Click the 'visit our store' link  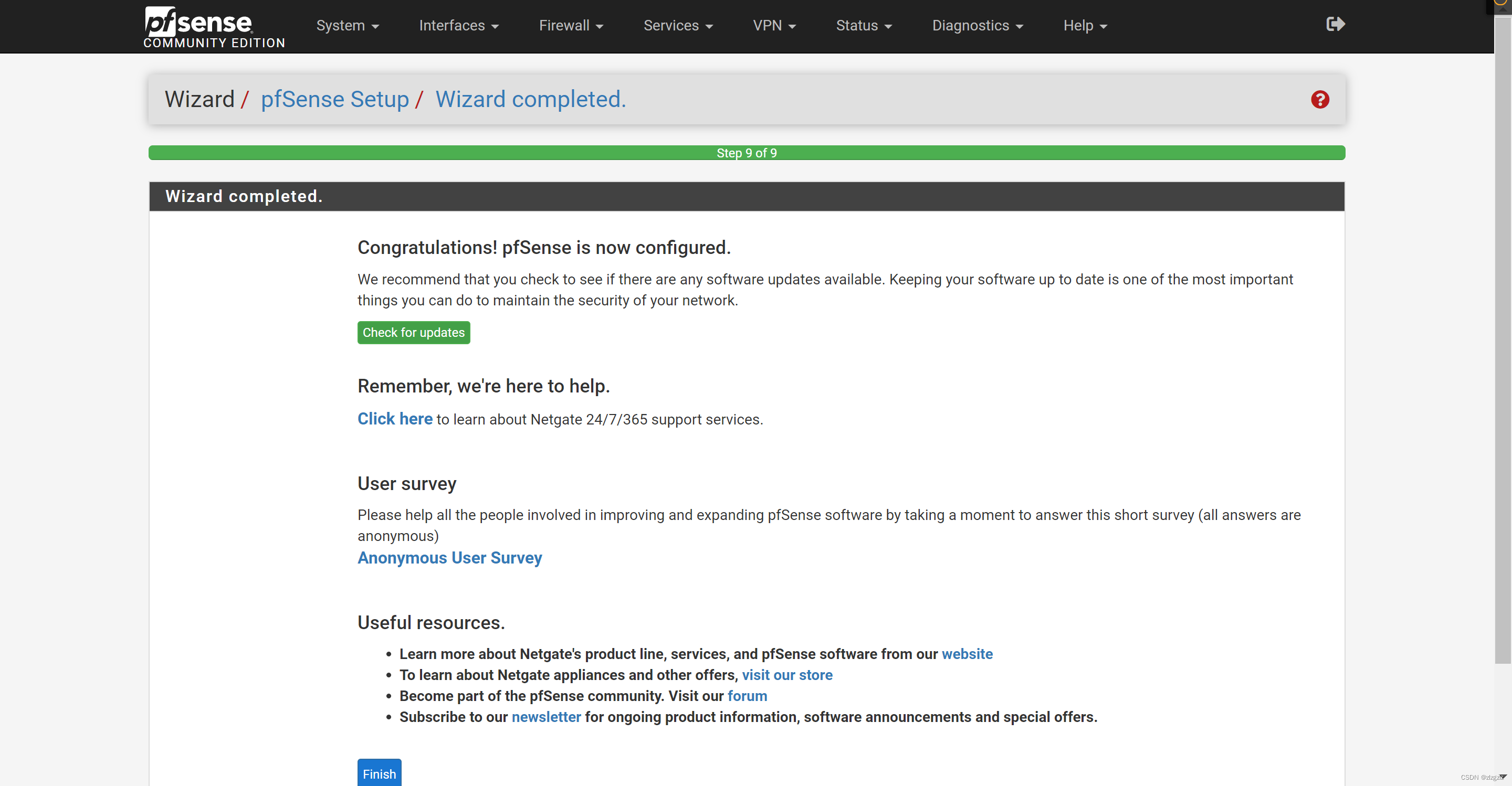pyautogui.click(x=786, y=675)
